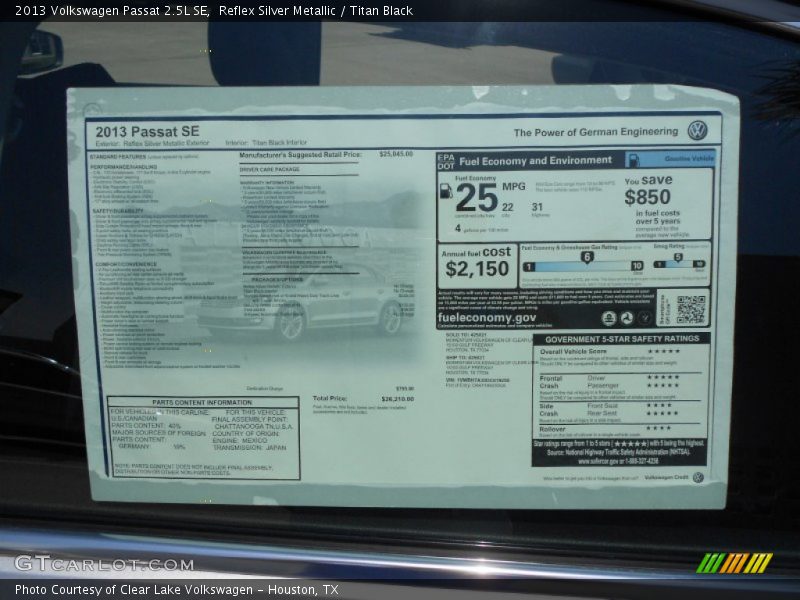Viewport: 800px width, 600px height.
Task: Click the photo title caption at top
Action: (x=214, y=10)
